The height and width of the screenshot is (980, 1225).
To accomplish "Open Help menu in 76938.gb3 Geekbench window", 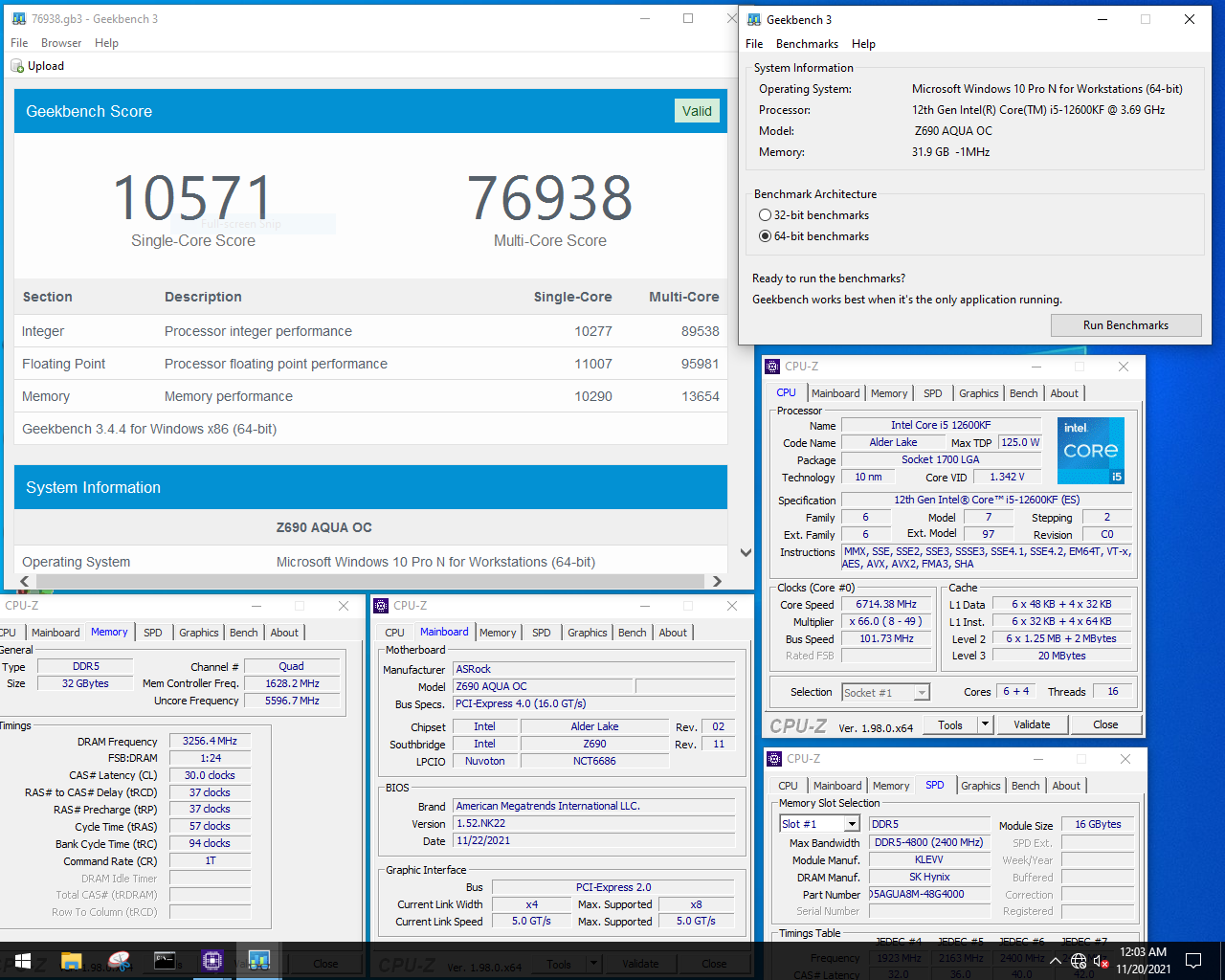I will pos(106,43).
